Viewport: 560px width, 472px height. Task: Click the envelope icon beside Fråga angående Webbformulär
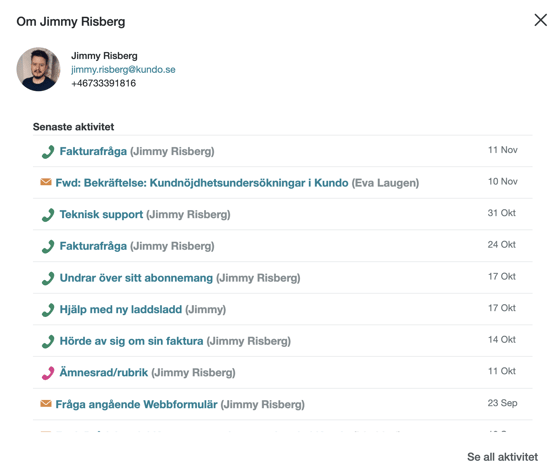point(46,404)
